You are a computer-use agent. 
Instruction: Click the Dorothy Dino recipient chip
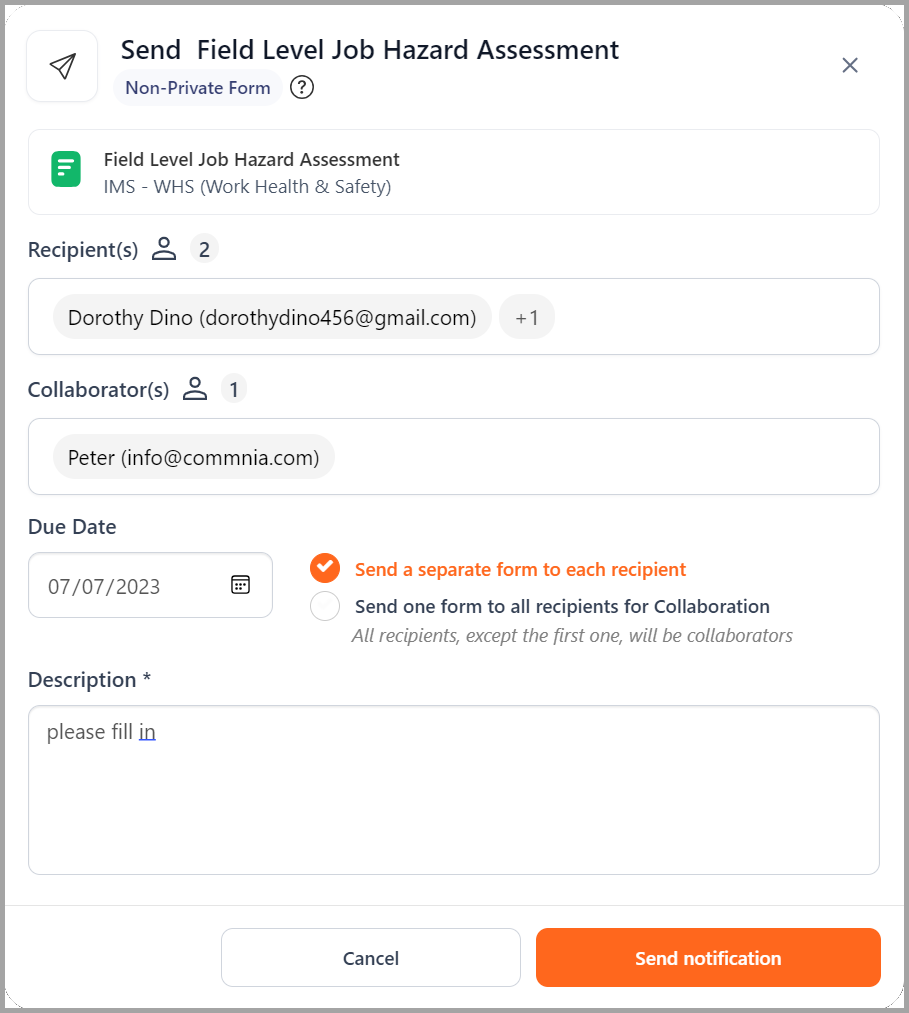pyautogui.click(x=272, y=317)
